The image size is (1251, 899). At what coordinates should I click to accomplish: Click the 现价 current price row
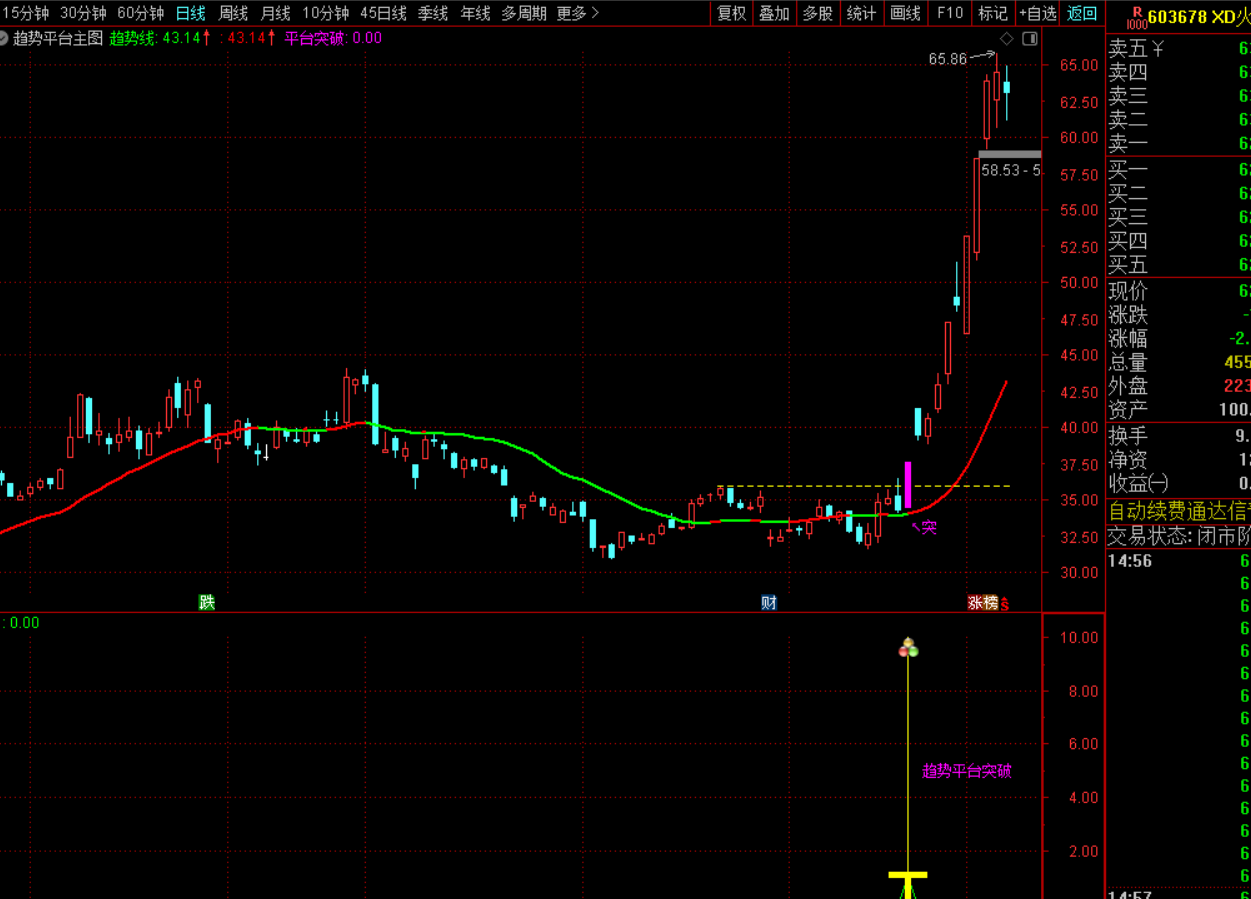[x=1178, y=291]
